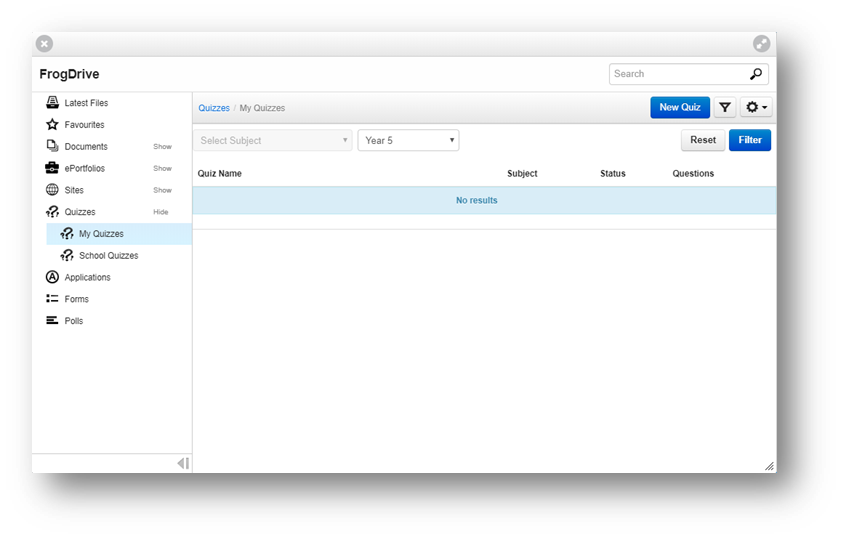Click the My Quizzes icon
842x538 pixels.
tap(67, 234)
